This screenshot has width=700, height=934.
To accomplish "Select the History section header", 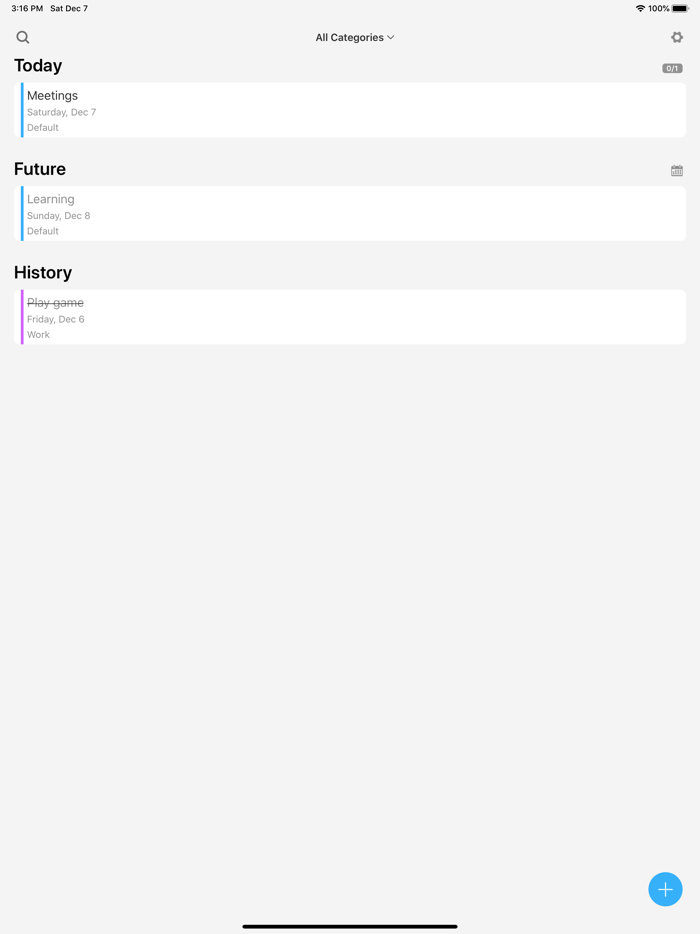I will point(43,273).
